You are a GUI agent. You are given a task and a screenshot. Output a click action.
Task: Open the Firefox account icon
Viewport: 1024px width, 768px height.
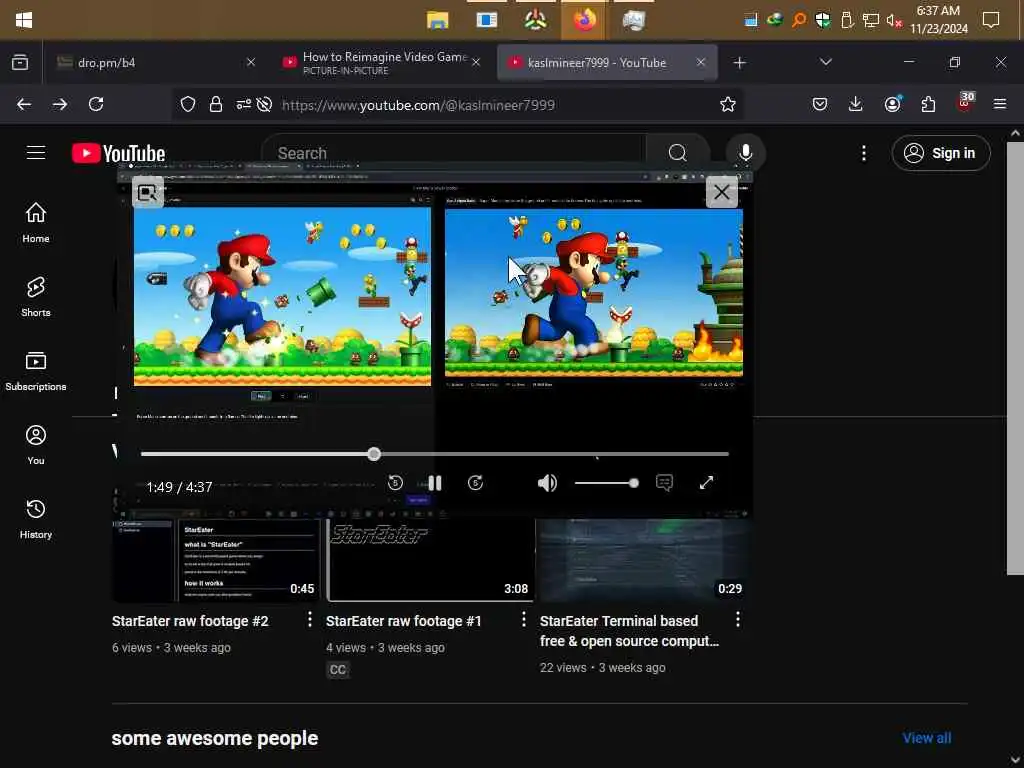point(893,104)
